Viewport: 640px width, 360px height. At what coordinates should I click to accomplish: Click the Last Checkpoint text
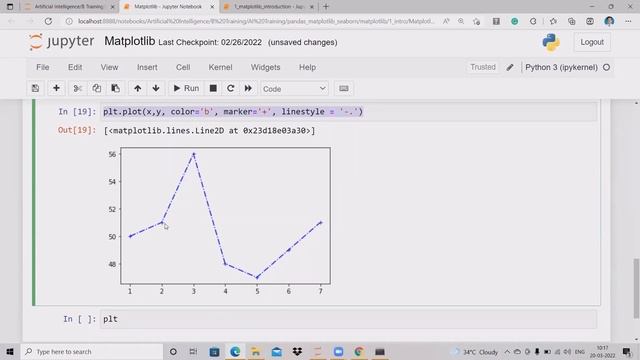(210, 42)
